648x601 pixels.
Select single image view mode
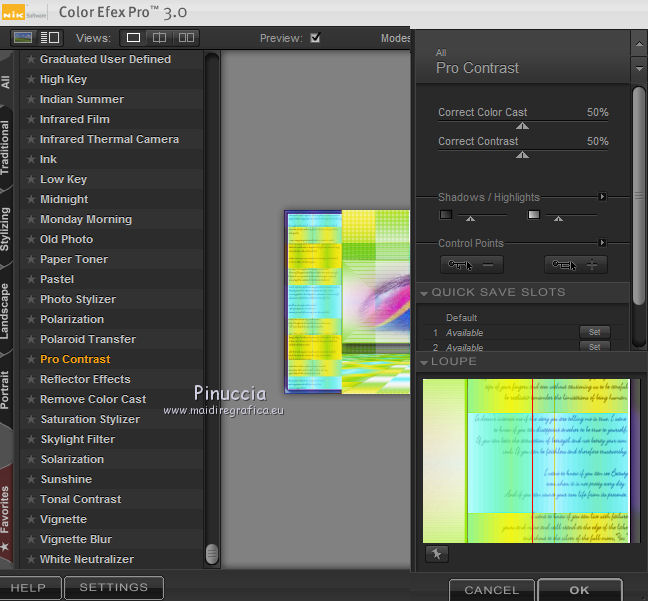click(133, 38)
